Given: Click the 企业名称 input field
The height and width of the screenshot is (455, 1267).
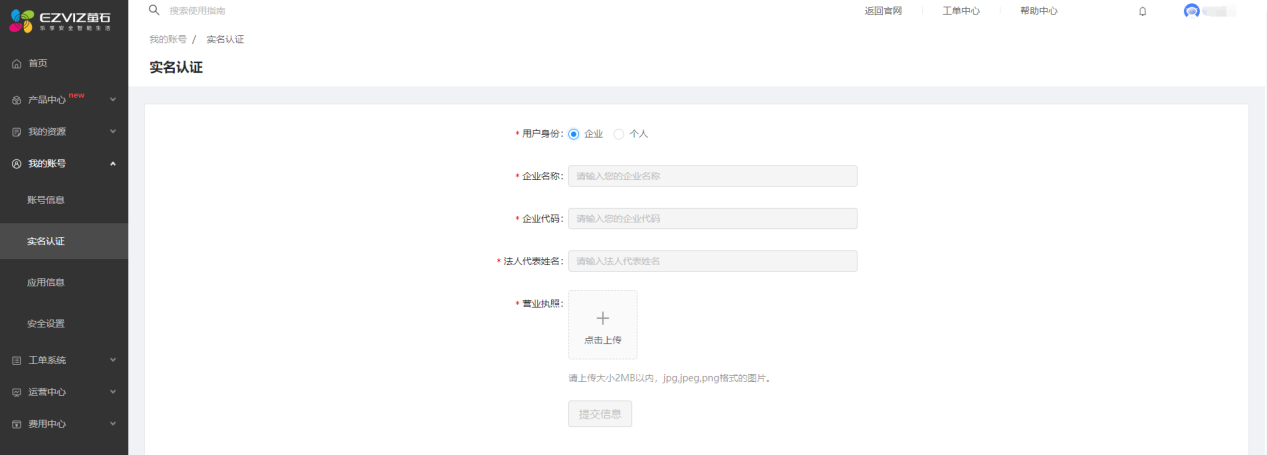Looking at the screenshot, I should pos(712,176).
